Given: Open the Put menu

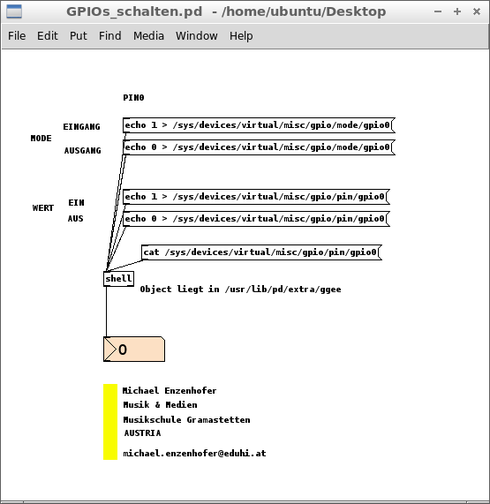Looking at the screenshot, I should coord(78,36).
